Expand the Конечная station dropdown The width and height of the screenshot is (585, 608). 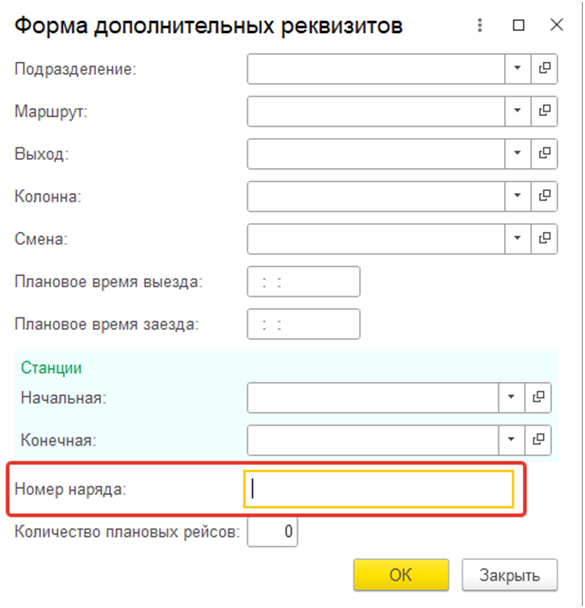click(x=511, y=440)
